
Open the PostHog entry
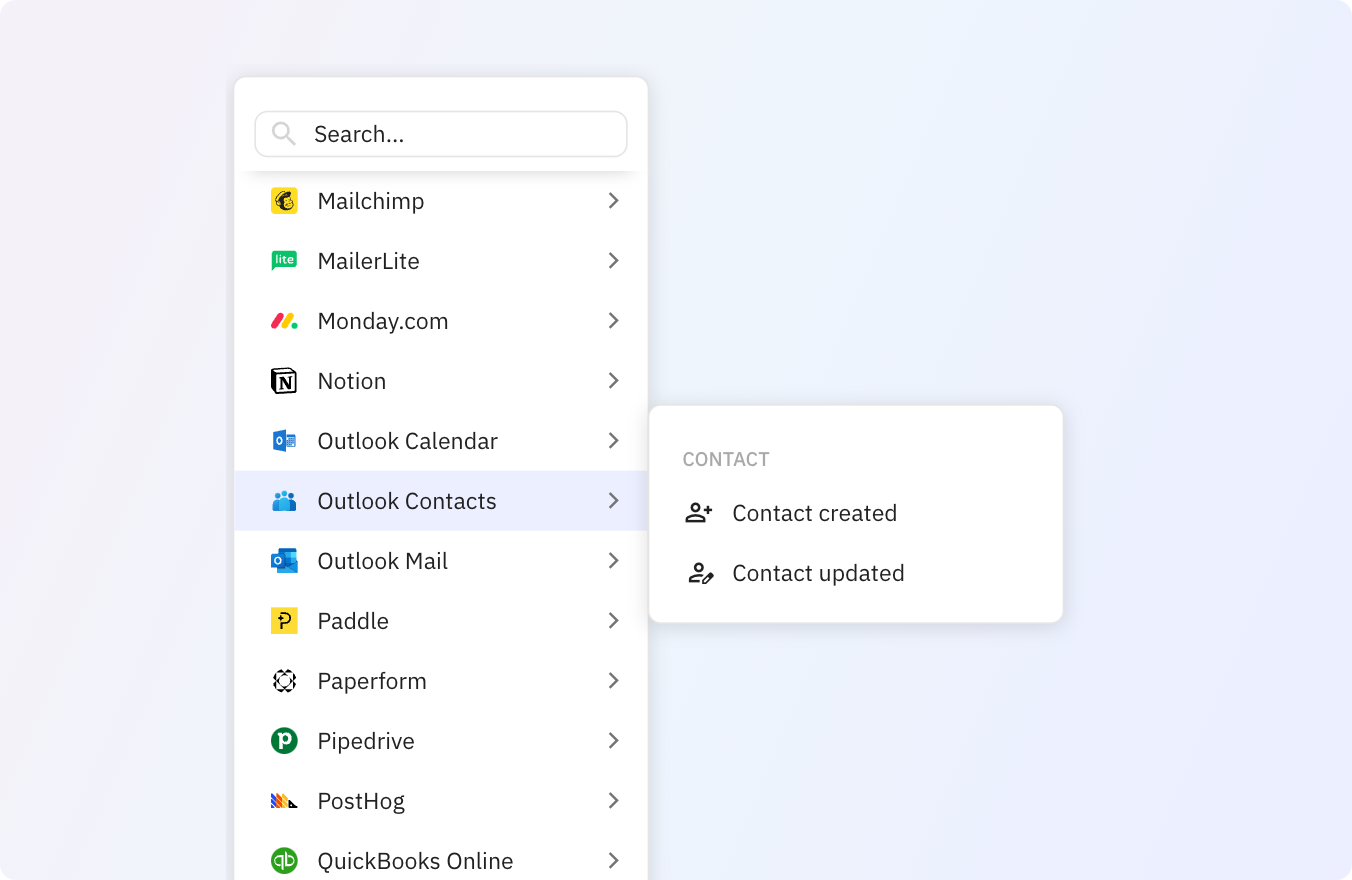[441, 801]
